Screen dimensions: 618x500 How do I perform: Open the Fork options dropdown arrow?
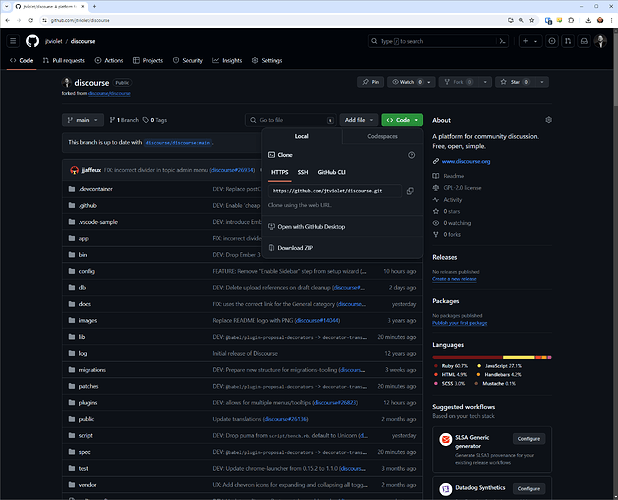pyautogui.click(x=485, y=82)
